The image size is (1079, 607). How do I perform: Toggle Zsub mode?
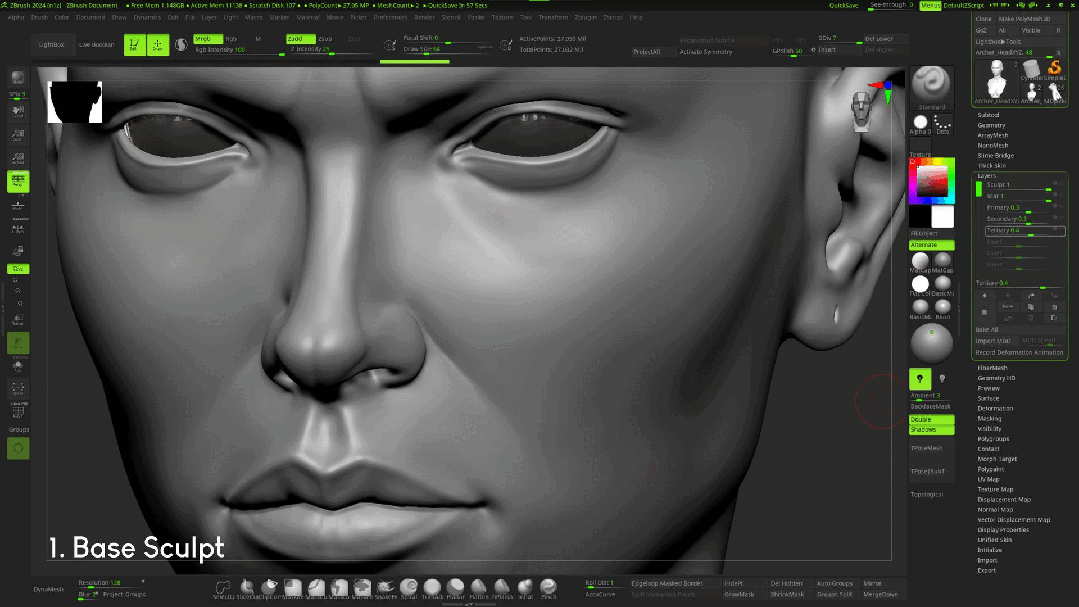click(325, 39)
